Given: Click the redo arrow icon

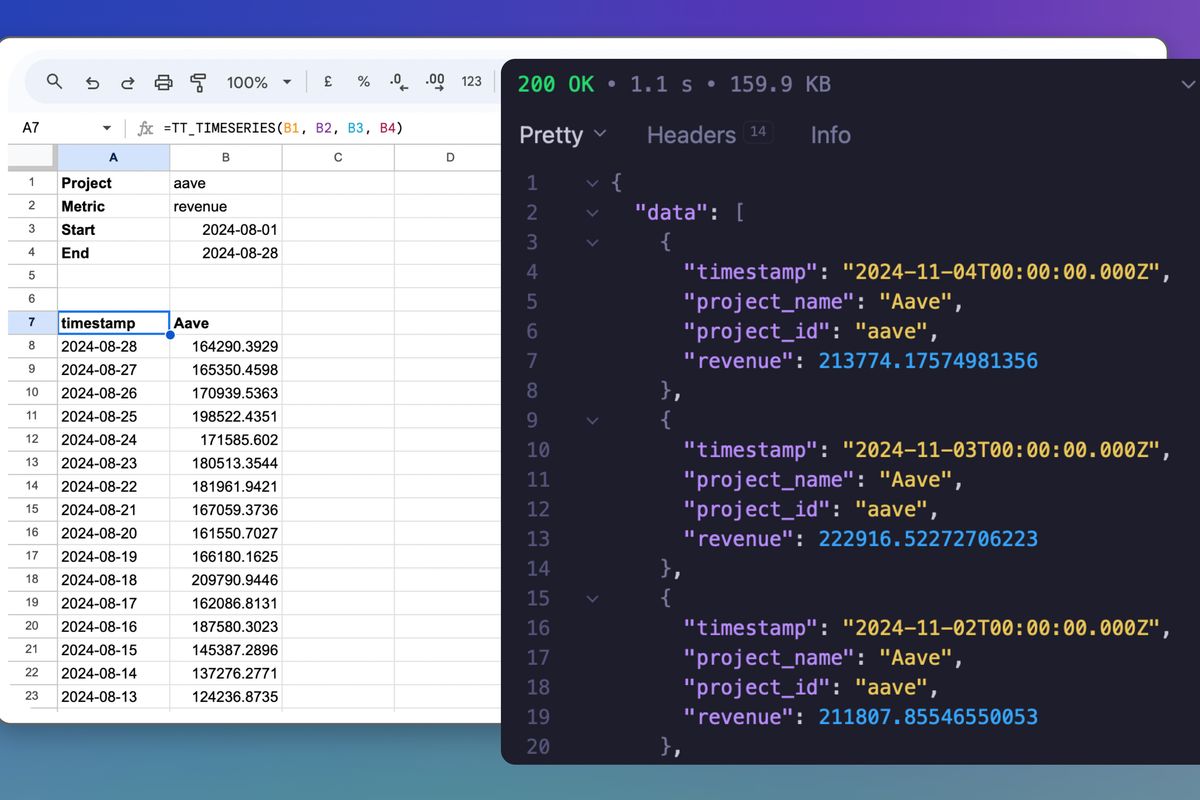Looking at the screenshot, I should point(128,82).
